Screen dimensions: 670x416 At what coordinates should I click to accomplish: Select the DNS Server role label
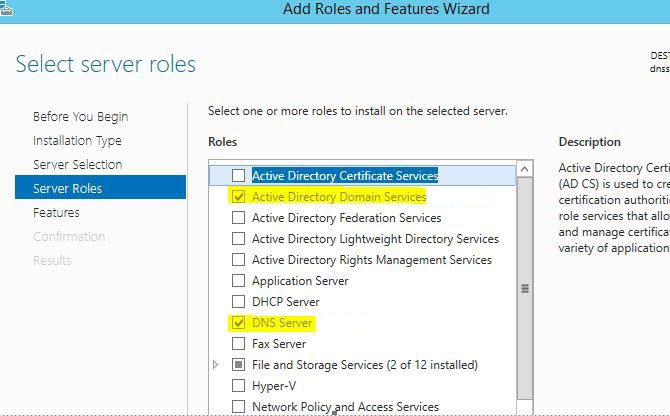[282, 322]
